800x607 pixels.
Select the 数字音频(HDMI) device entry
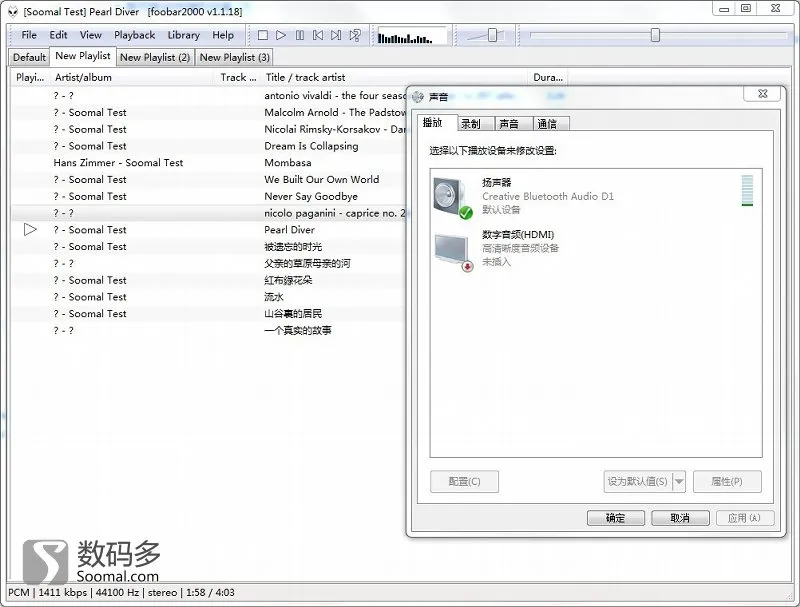click(596, 248)
